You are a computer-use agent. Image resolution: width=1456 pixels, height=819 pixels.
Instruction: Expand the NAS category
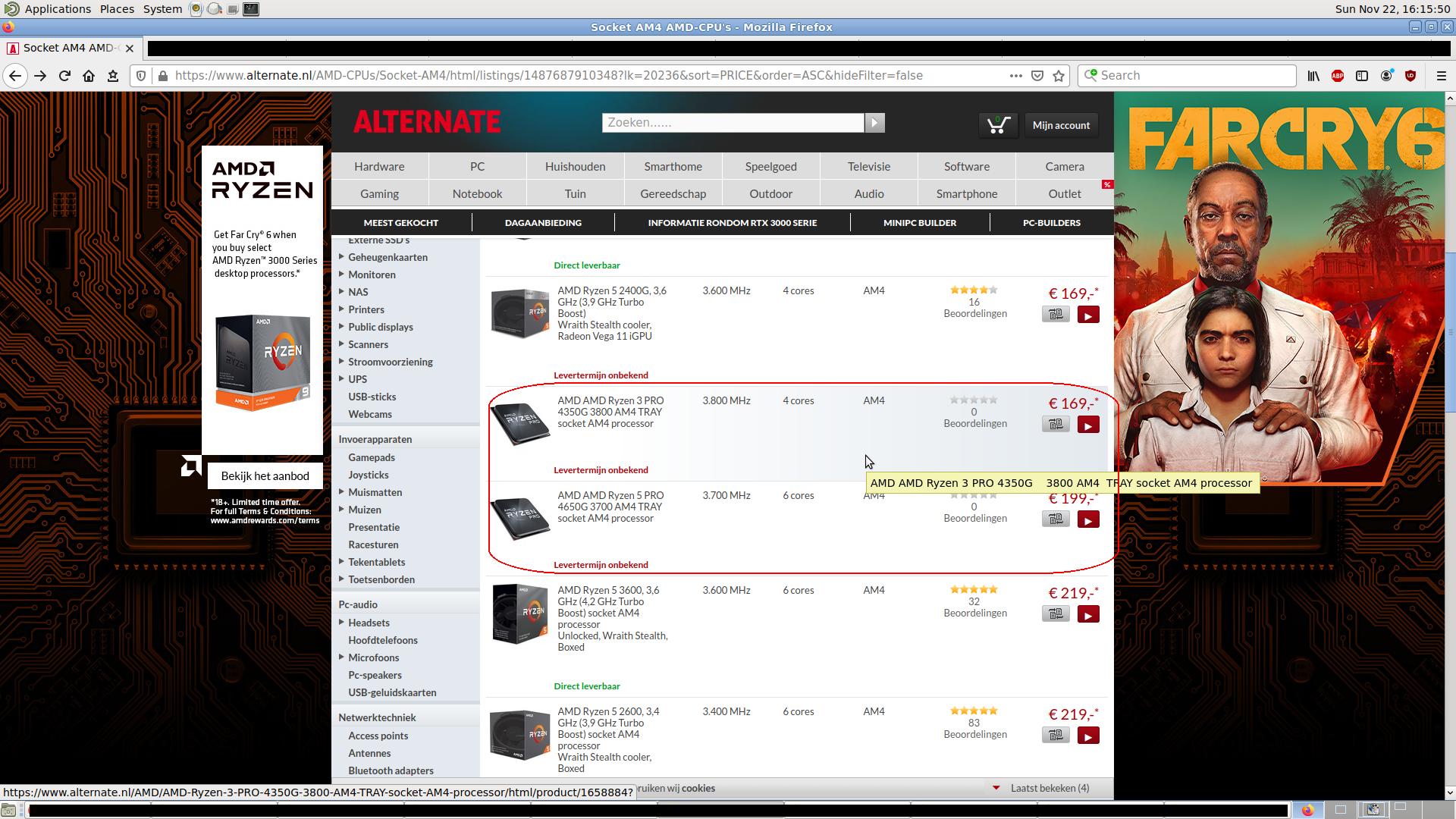(x=341, y=292)
